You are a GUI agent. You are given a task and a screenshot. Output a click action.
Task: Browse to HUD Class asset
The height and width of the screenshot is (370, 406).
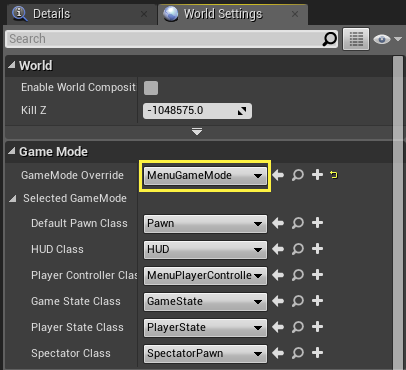coord(298,249)
